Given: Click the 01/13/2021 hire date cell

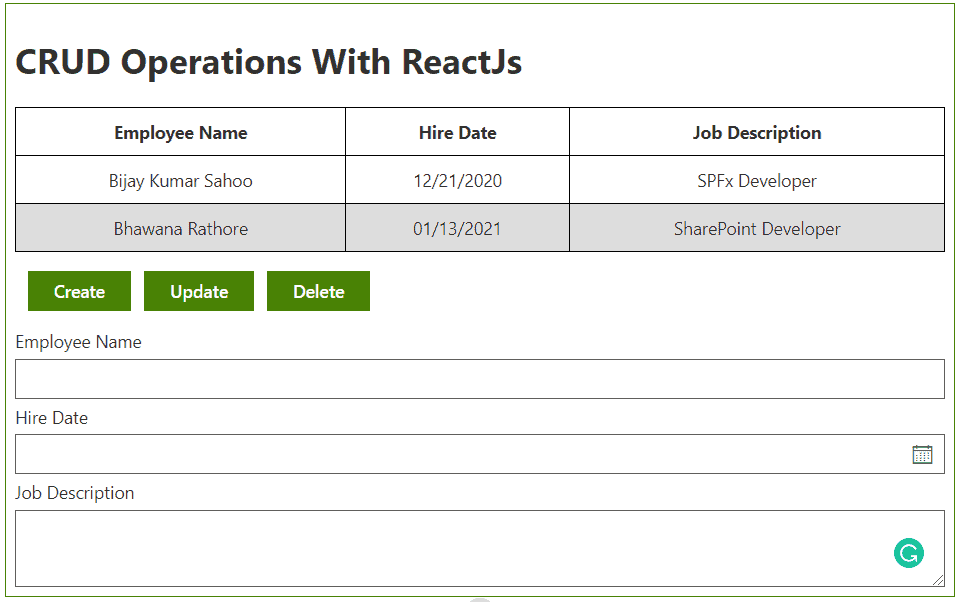Looking at the screenshot, I should (458, 229).
